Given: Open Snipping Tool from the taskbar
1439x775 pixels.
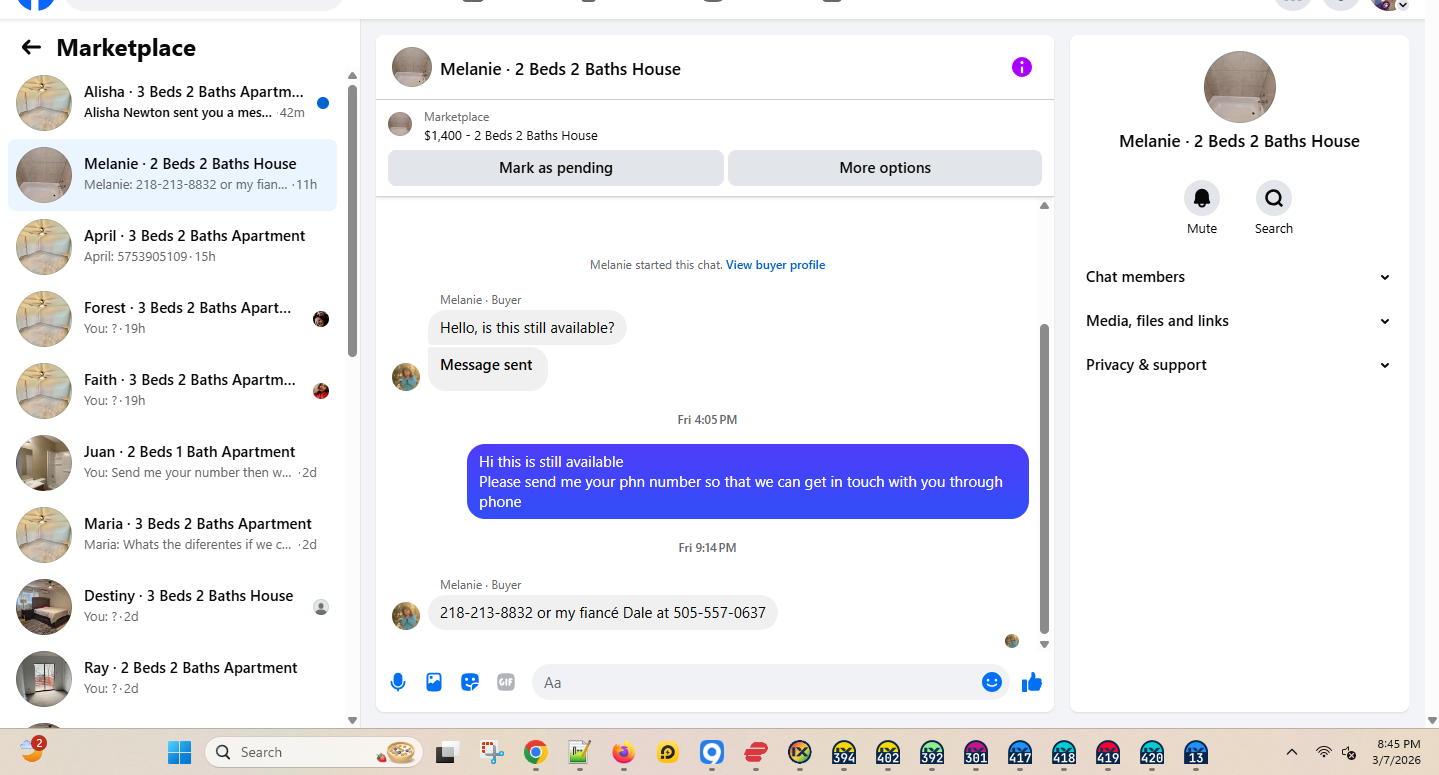Looking at the screenshot, I should tap(492, 752).
